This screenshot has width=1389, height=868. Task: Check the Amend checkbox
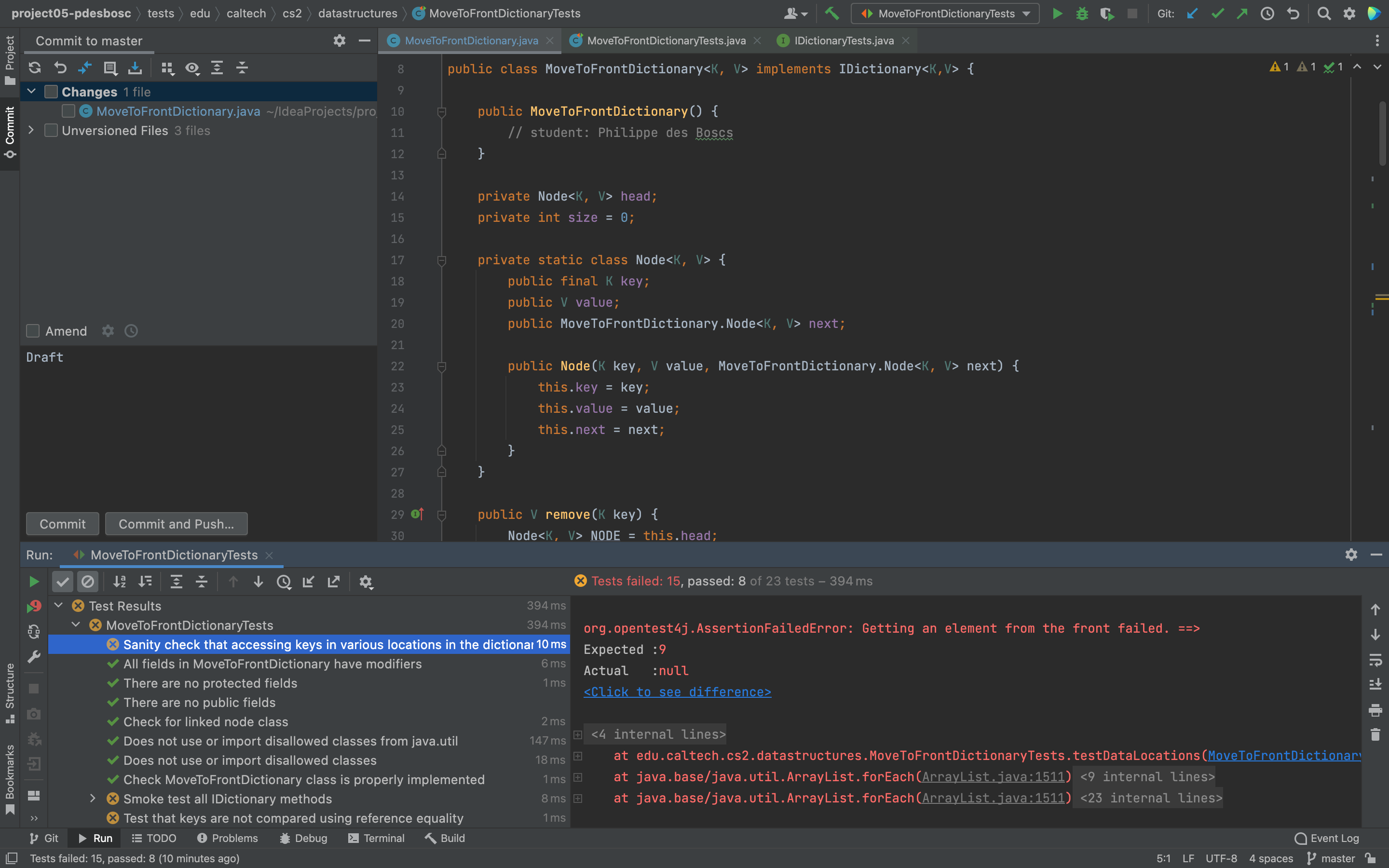click(33, 331)
